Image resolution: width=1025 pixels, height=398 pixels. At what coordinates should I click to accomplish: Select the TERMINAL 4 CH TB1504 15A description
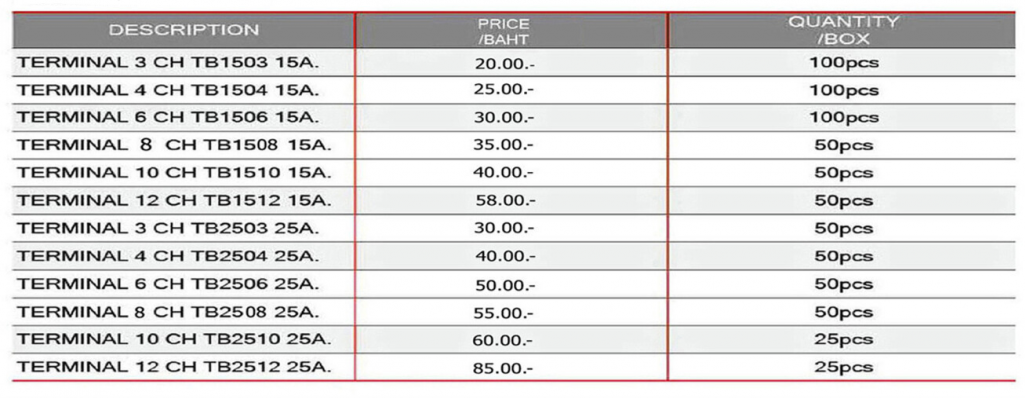coord(168,90)
